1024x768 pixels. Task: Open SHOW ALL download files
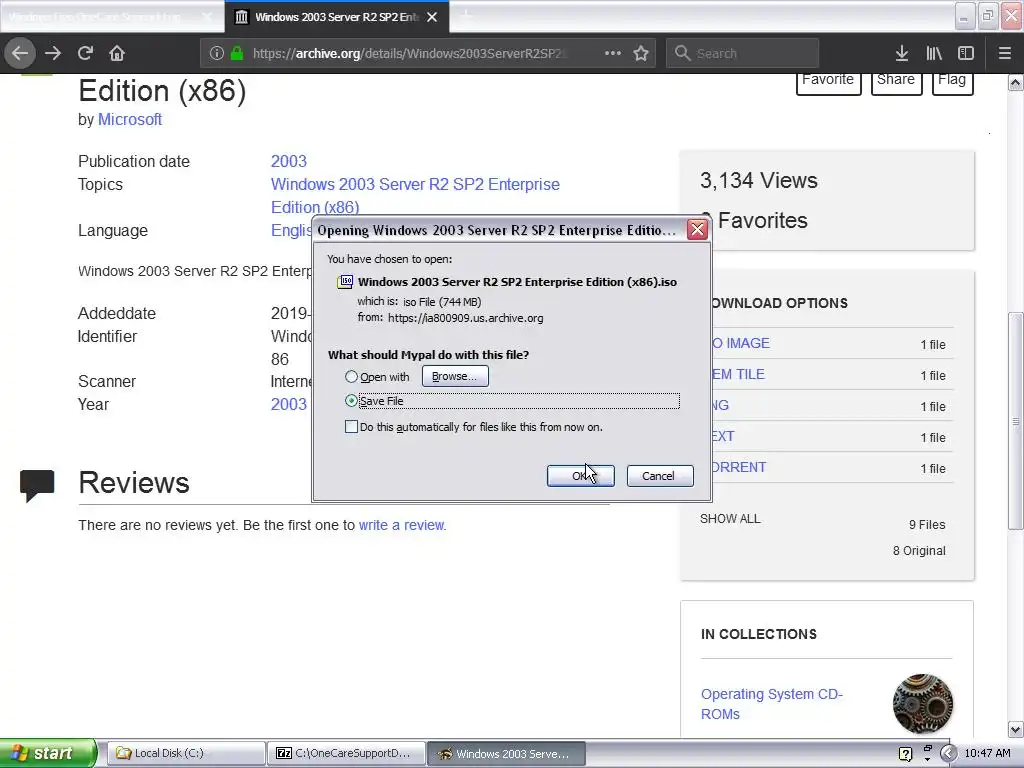[730, 519]
